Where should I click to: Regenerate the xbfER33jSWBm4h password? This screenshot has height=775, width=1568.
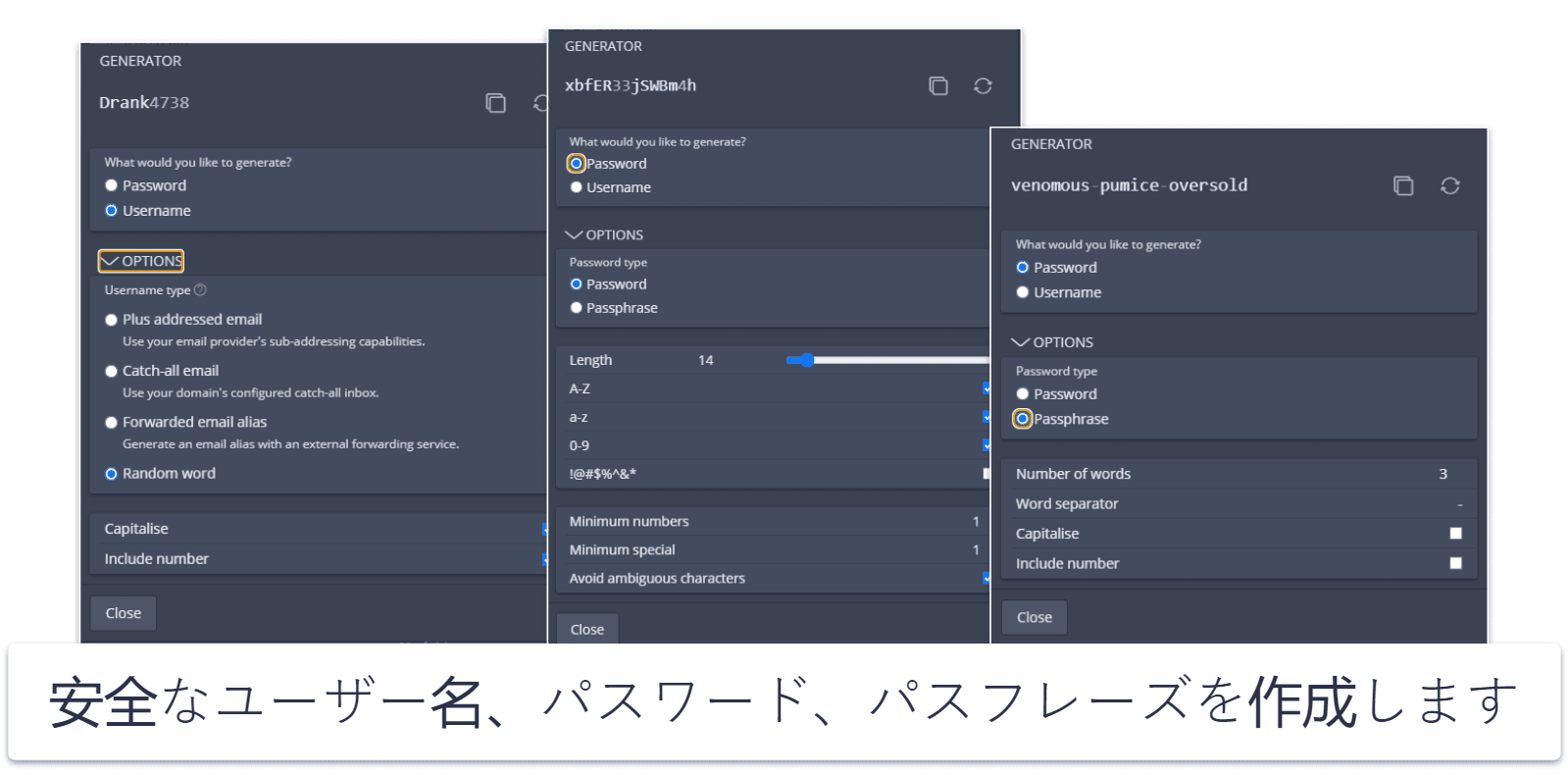[x=983, y=86]
